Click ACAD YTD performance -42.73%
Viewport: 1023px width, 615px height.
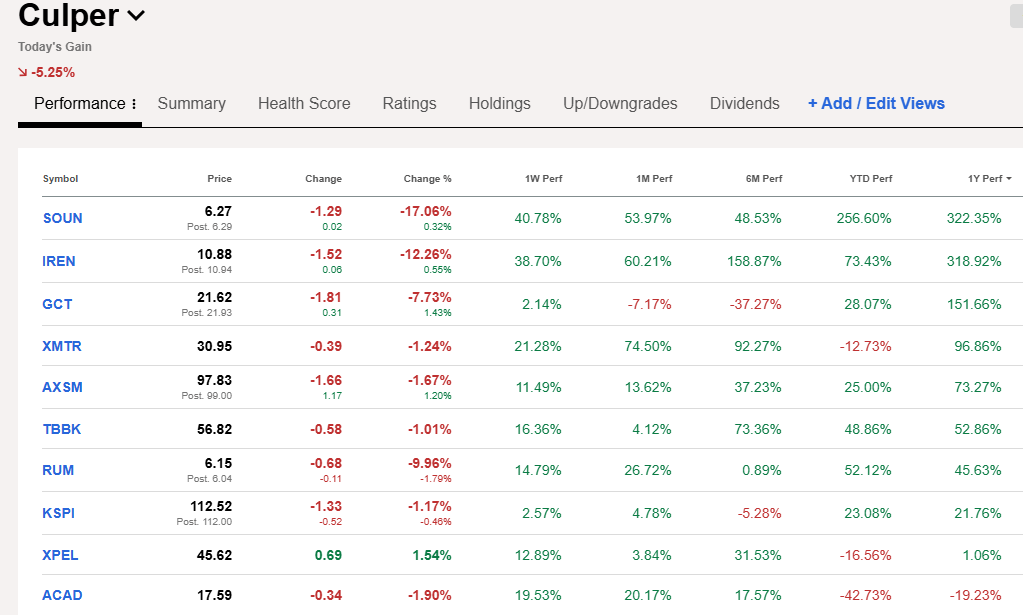(865, 595)
